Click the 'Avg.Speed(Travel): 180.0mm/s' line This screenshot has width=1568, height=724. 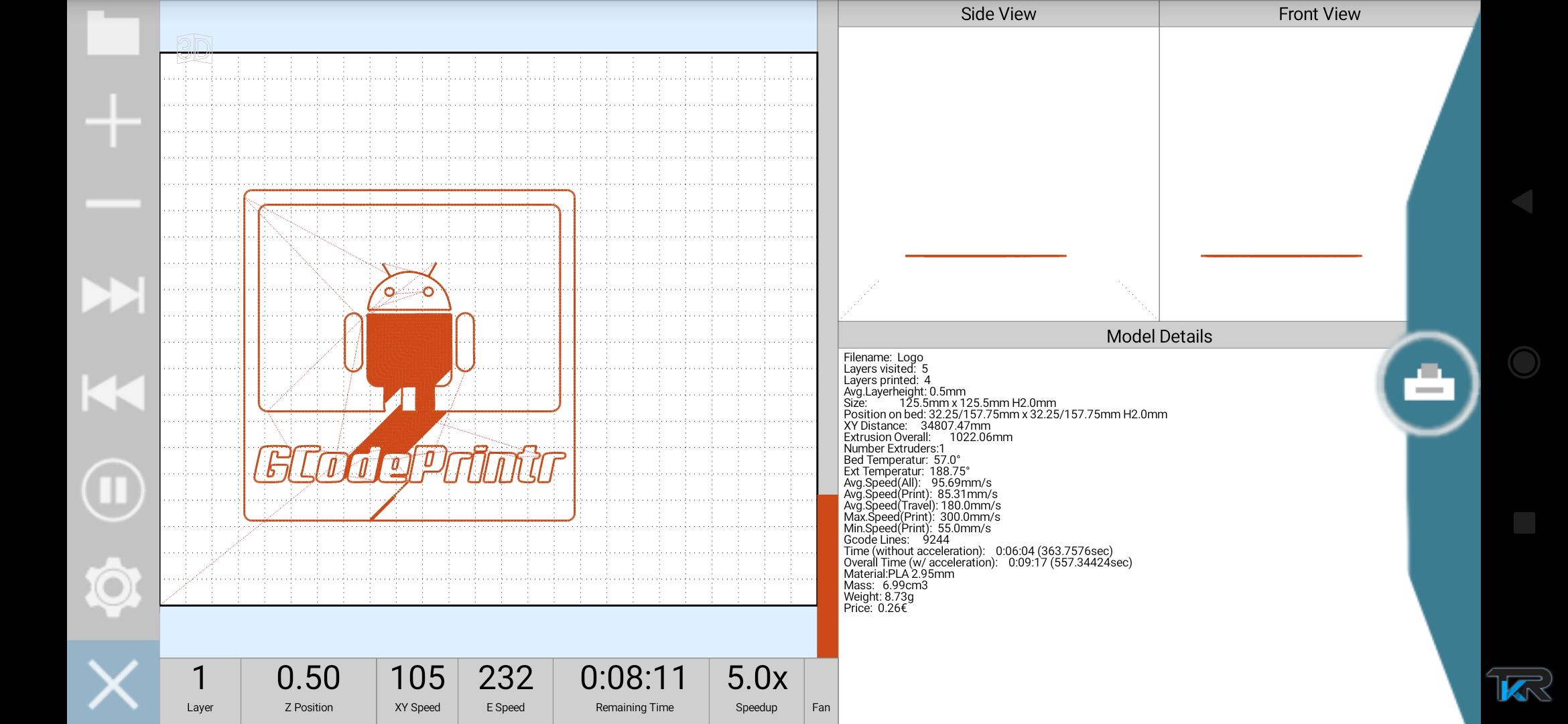pyautogui.click(x=922, y=505)
